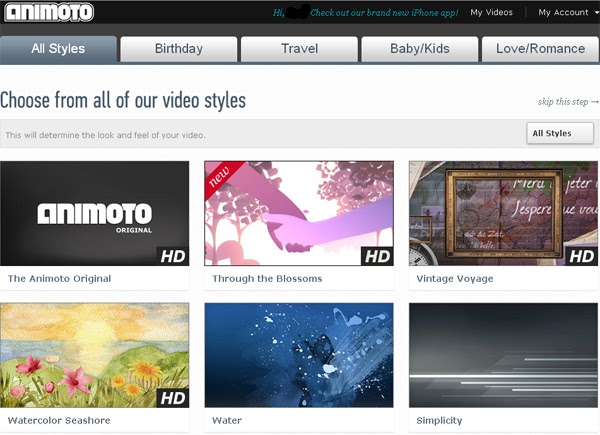The image size is (600, 435).
Task: Click the Water title text
Action: click(227, 420)
